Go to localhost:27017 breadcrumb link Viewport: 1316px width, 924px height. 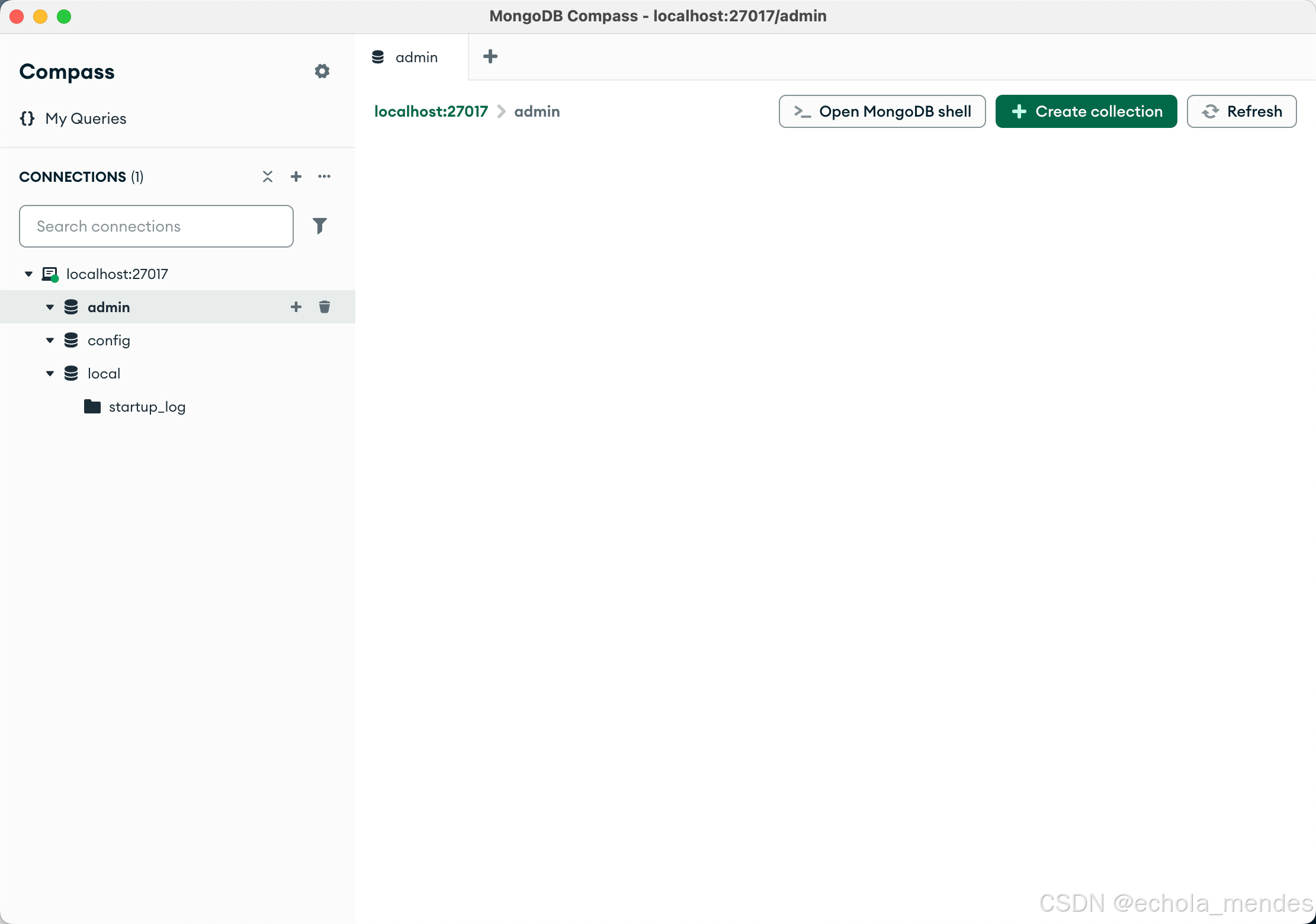[431, 111]
